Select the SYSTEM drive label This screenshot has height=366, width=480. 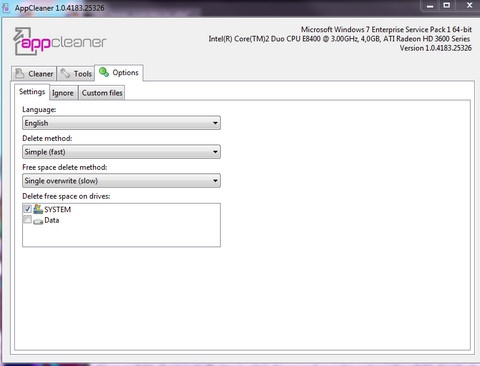tap(58, 210)
